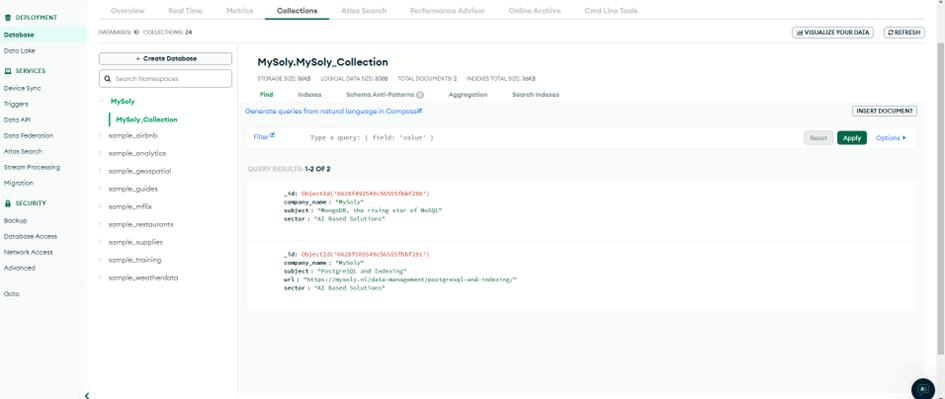Expand the sample_mflix database
This screenshot has height=399, width=945.
pyautogui.click(x=101, y=206)
